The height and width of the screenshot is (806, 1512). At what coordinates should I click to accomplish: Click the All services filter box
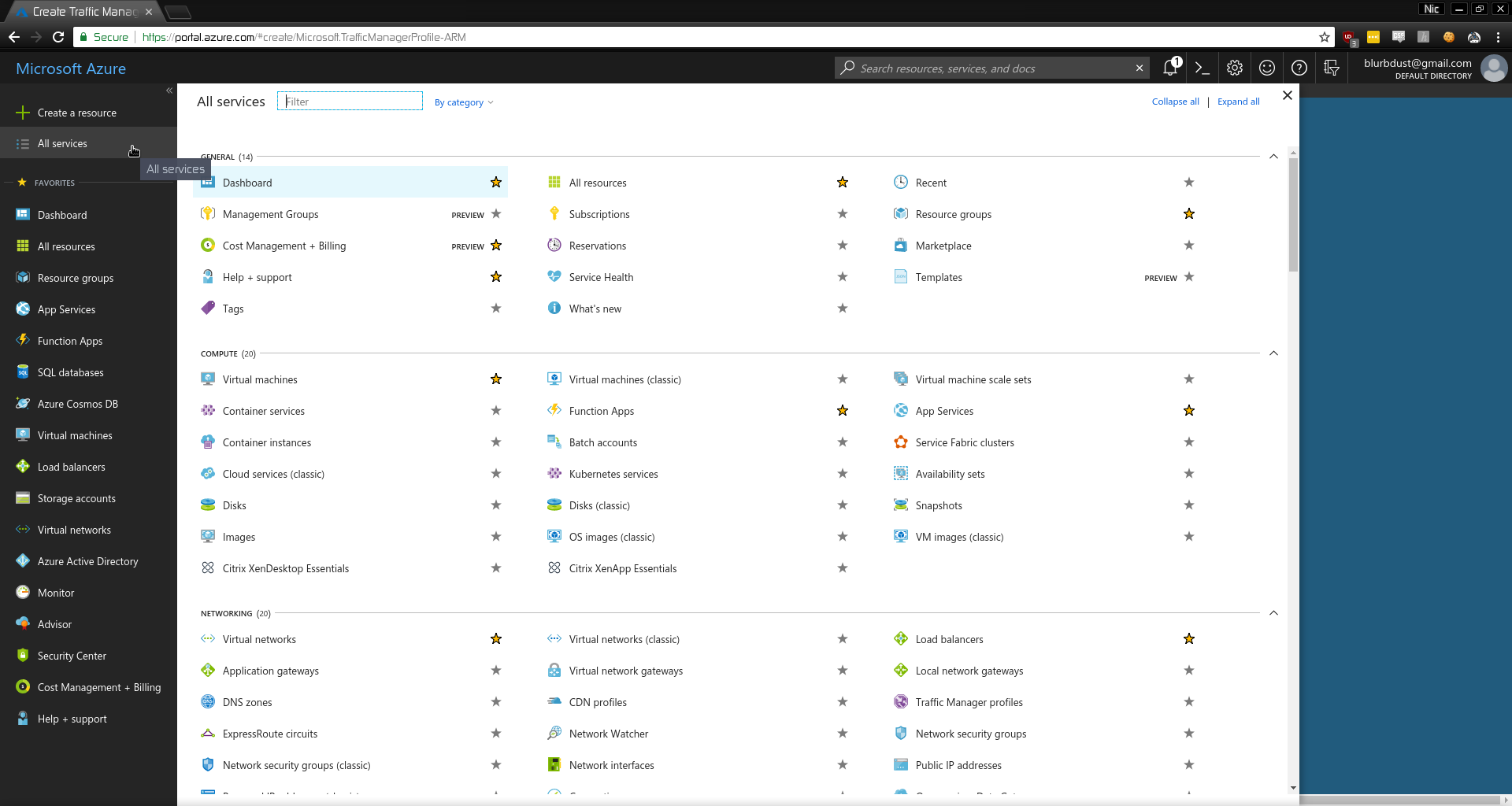[350, 102]
